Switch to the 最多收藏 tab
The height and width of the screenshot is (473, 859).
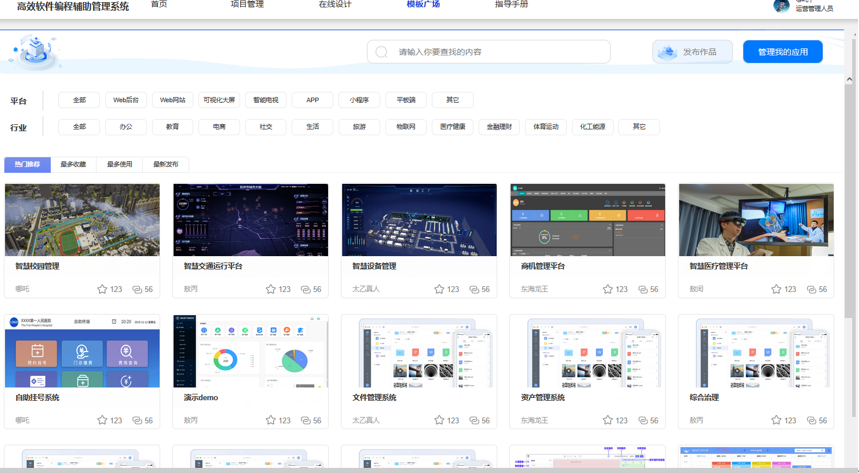point(73,164)
